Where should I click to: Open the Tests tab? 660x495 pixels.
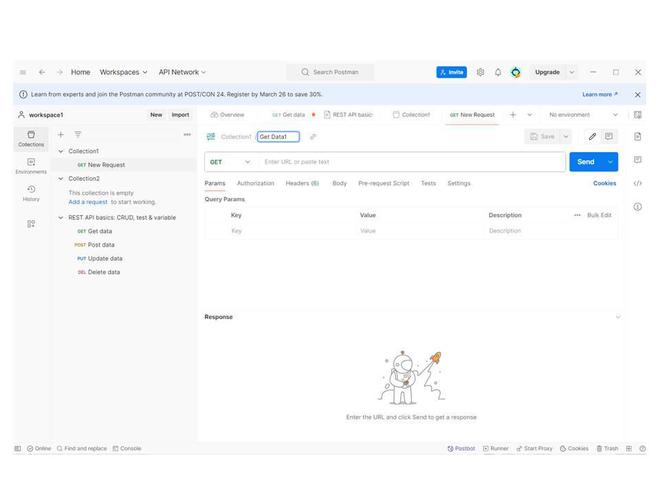click(x=428, y=184)
